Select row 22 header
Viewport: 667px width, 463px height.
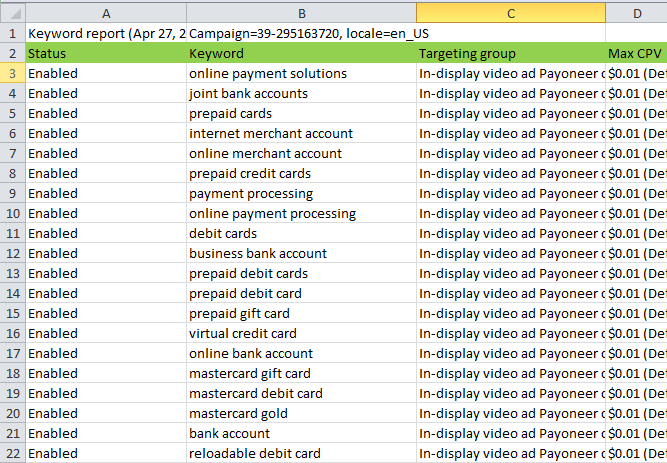[x=13, y=453]
